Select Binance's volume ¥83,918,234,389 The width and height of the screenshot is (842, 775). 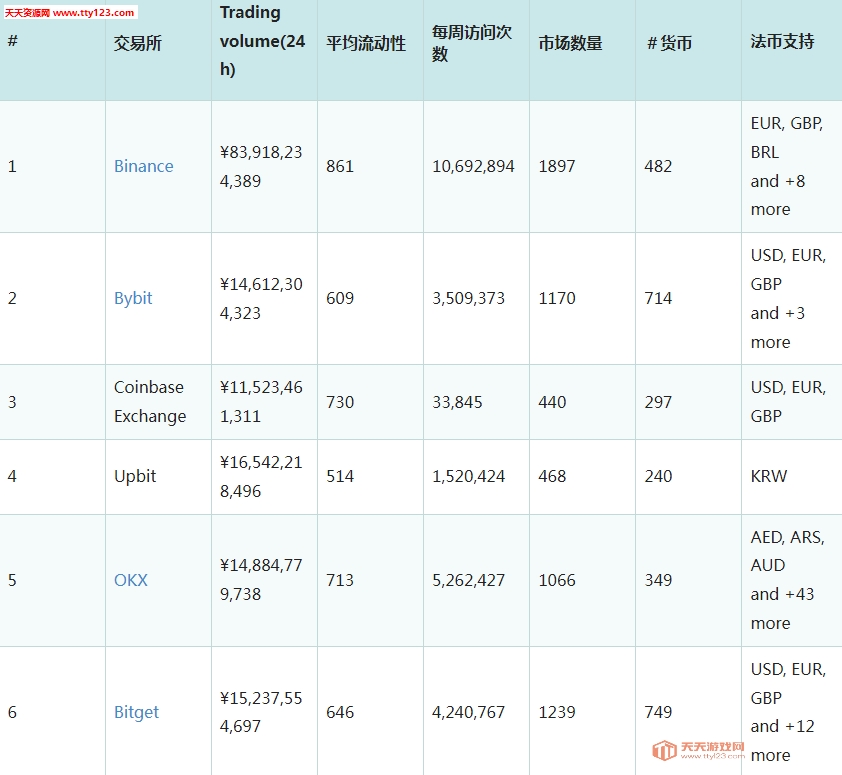click(x=261, y=166)
